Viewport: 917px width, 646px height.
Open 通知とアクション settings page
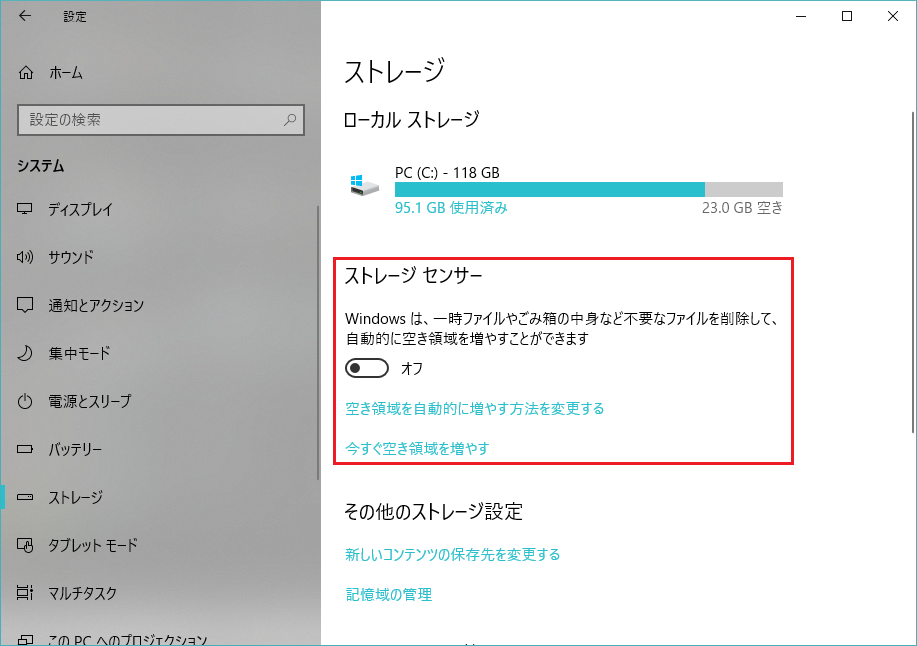(96, 305)
